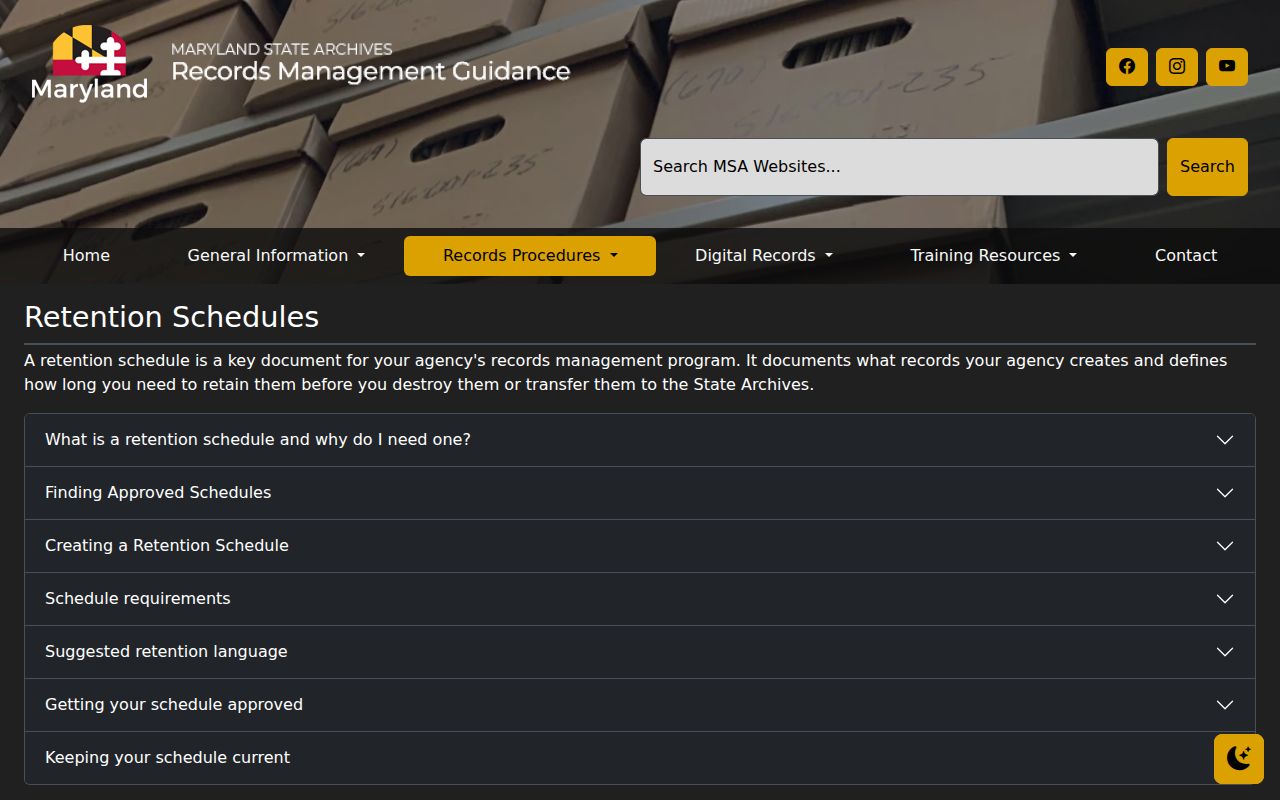Viewport: 1280px width, 800px height.
Task: Click the Search MSA Websites field
Action: (899, 167)
